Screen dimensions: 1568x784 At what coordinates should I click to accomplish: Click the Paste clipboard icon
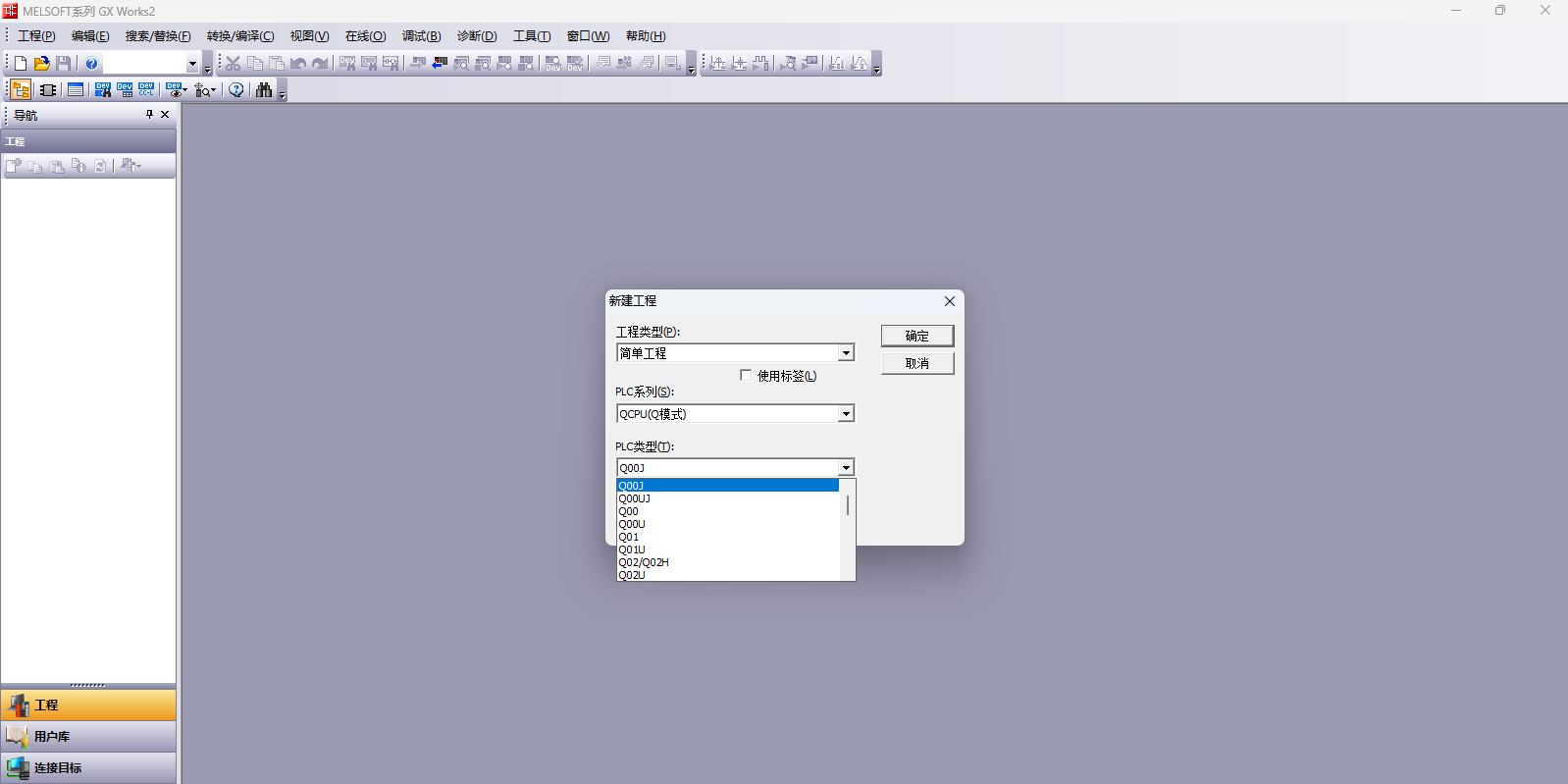coord(277,63)
